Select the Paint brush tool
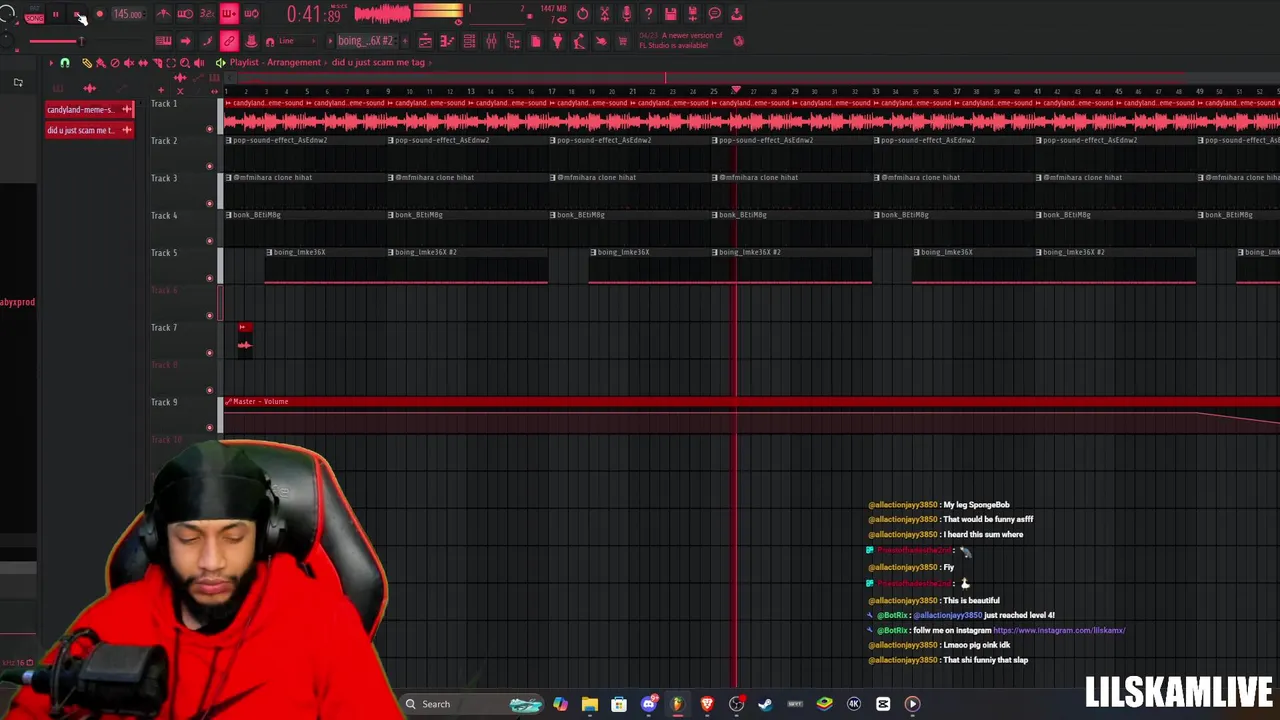The image size is (1280, 720). pos(100,62)
